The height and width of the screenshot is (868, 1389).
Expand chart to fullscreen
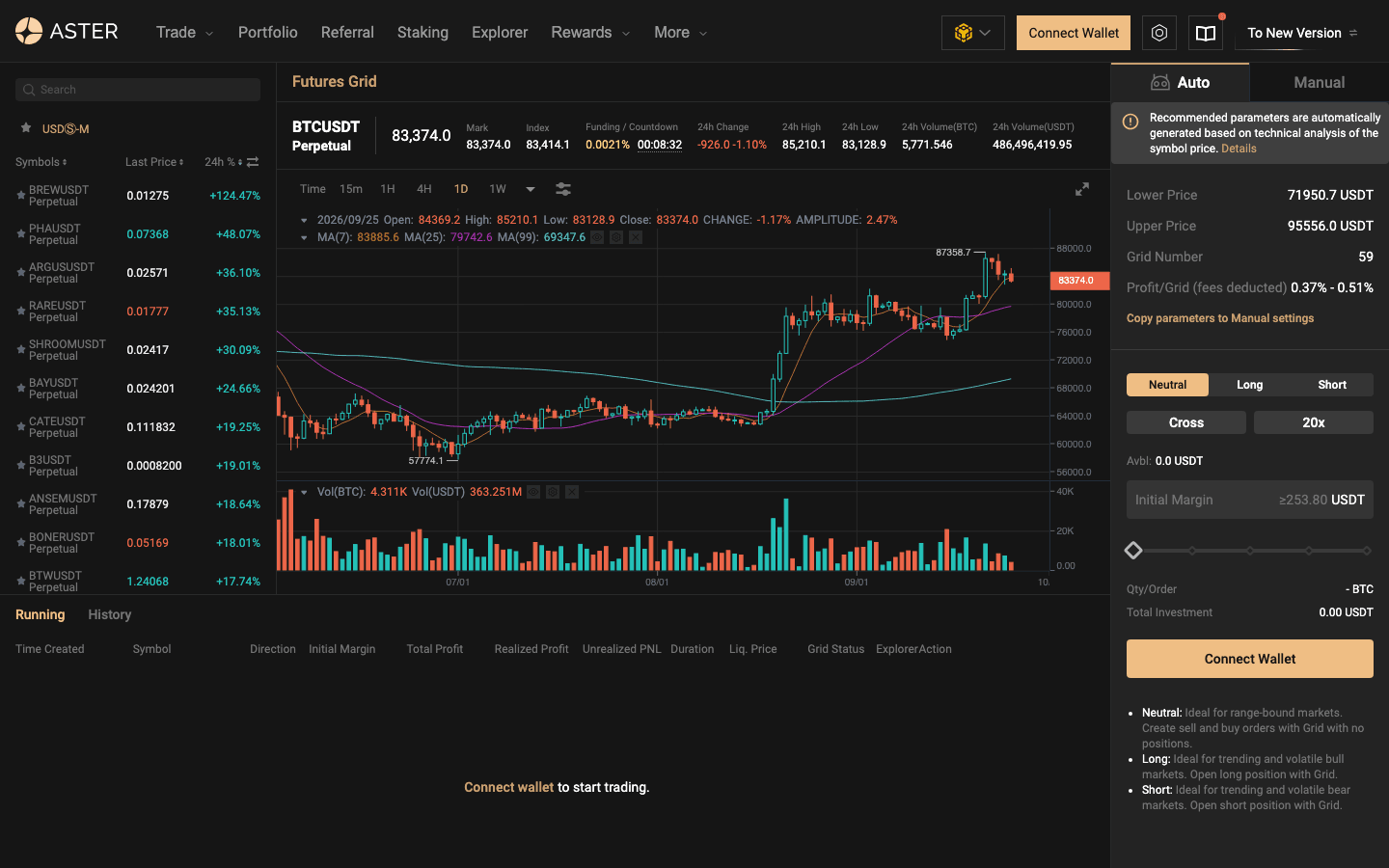point(1082,189)
